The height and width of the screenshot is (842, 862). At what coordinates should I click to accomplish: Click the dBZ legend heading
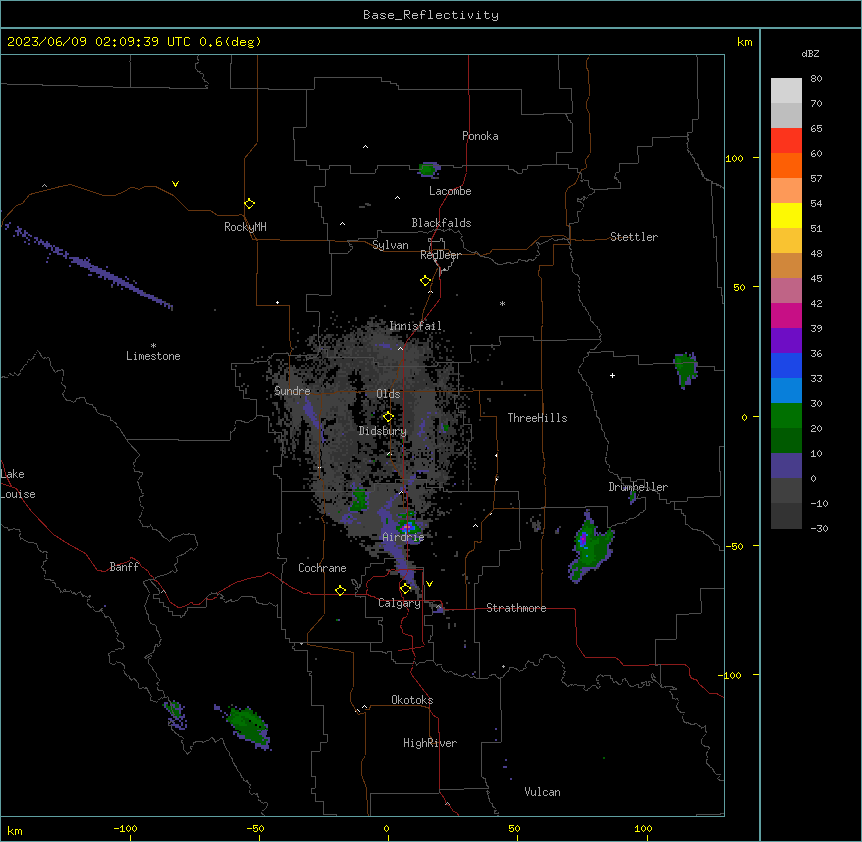(x=810, y=54)
